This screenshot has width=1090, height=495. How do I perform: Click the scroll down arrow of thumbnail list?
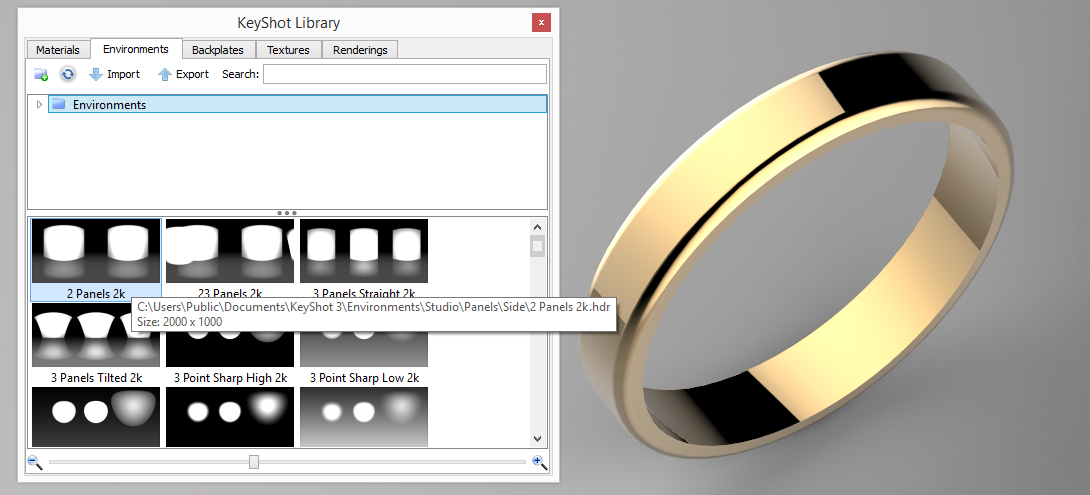click(537, 438)
